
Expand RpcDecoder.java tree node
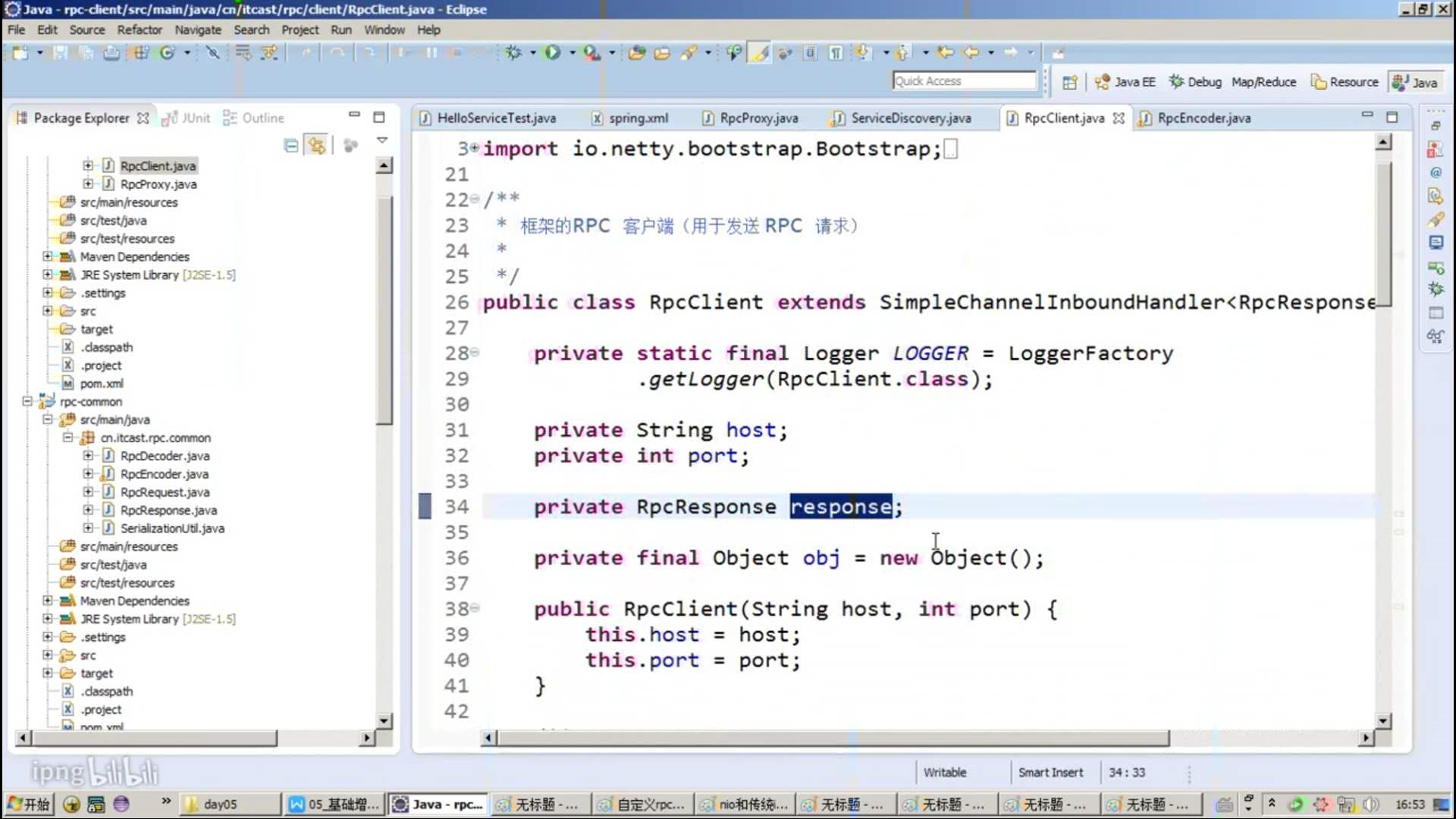click(x=88, y=456)
